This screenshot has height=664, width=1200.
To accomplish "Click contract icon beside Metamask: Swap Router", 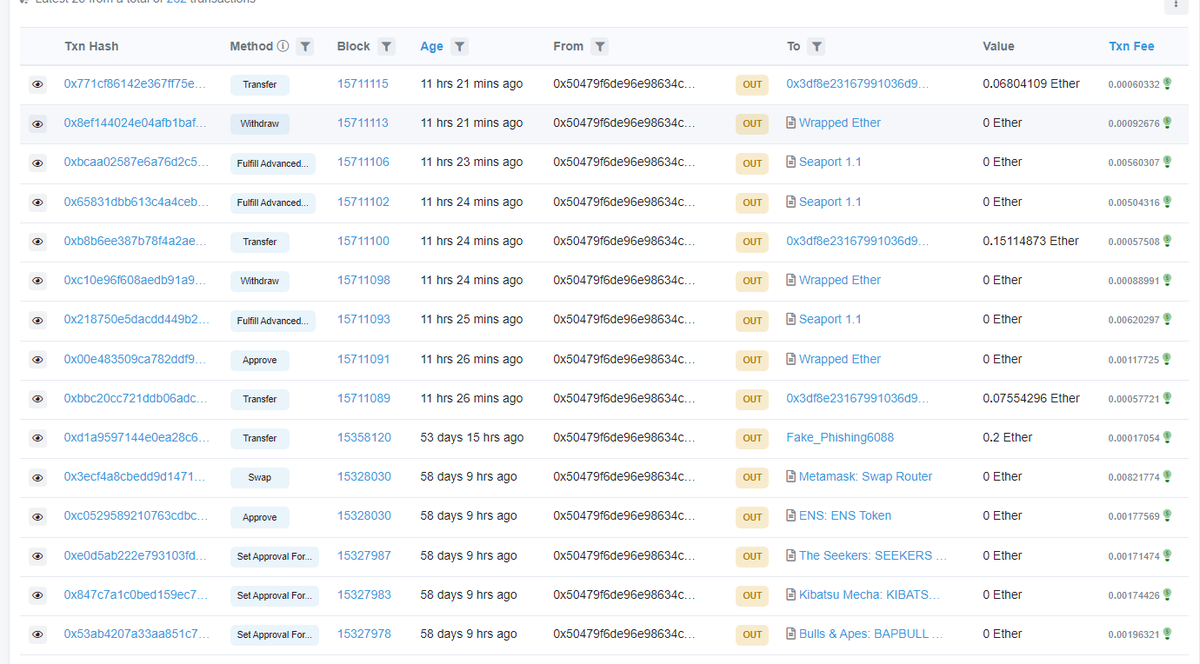I will (791, 477).
